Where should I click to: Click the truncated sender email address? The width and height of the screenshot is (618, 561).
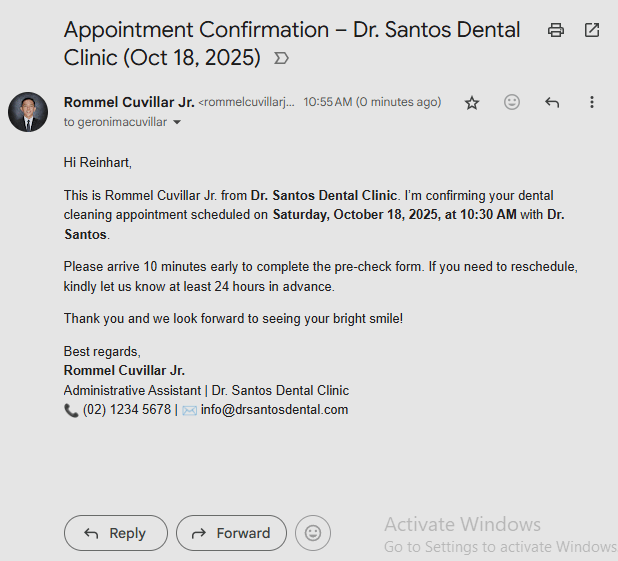247,102
